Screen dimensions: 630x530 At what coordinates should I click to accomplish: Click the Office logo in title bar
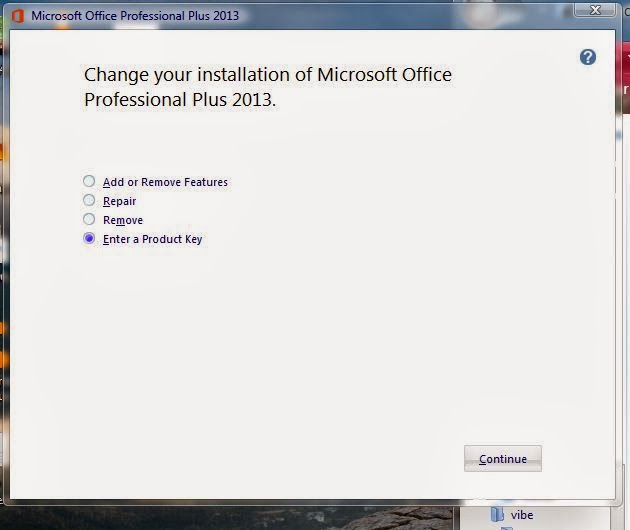18,16
